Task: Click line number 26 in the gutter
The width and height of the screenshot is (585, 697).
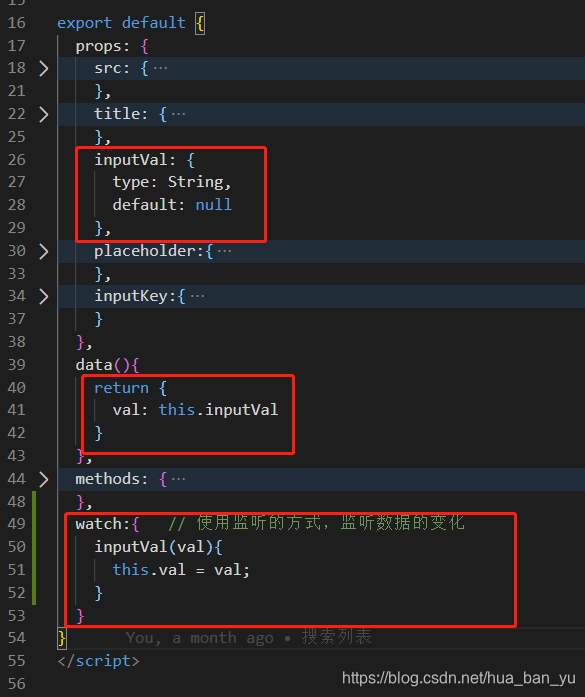Action: [x=16, y=160]
